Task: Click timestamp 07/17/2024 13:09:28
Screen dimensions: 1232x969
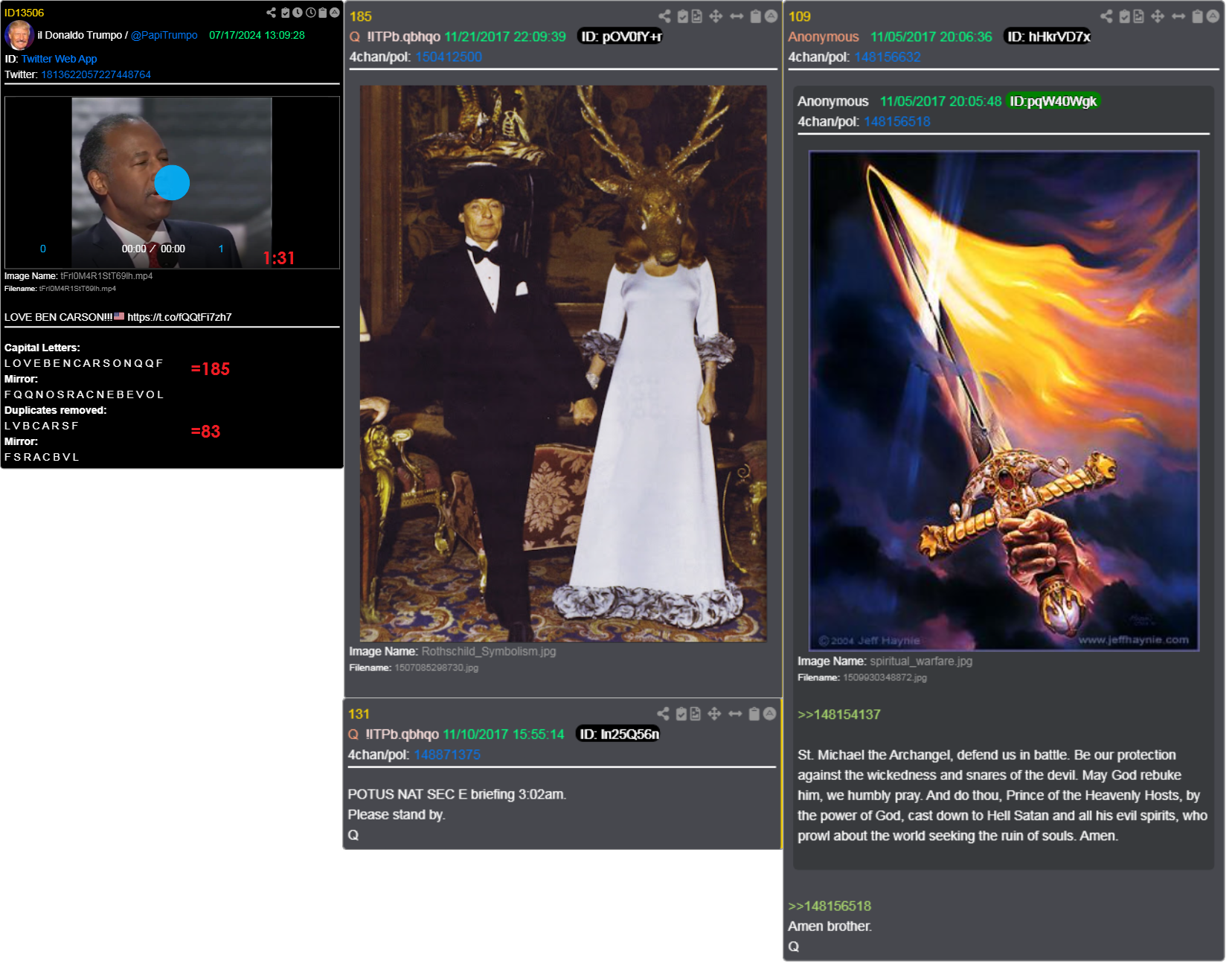Action: coord(257,35)
